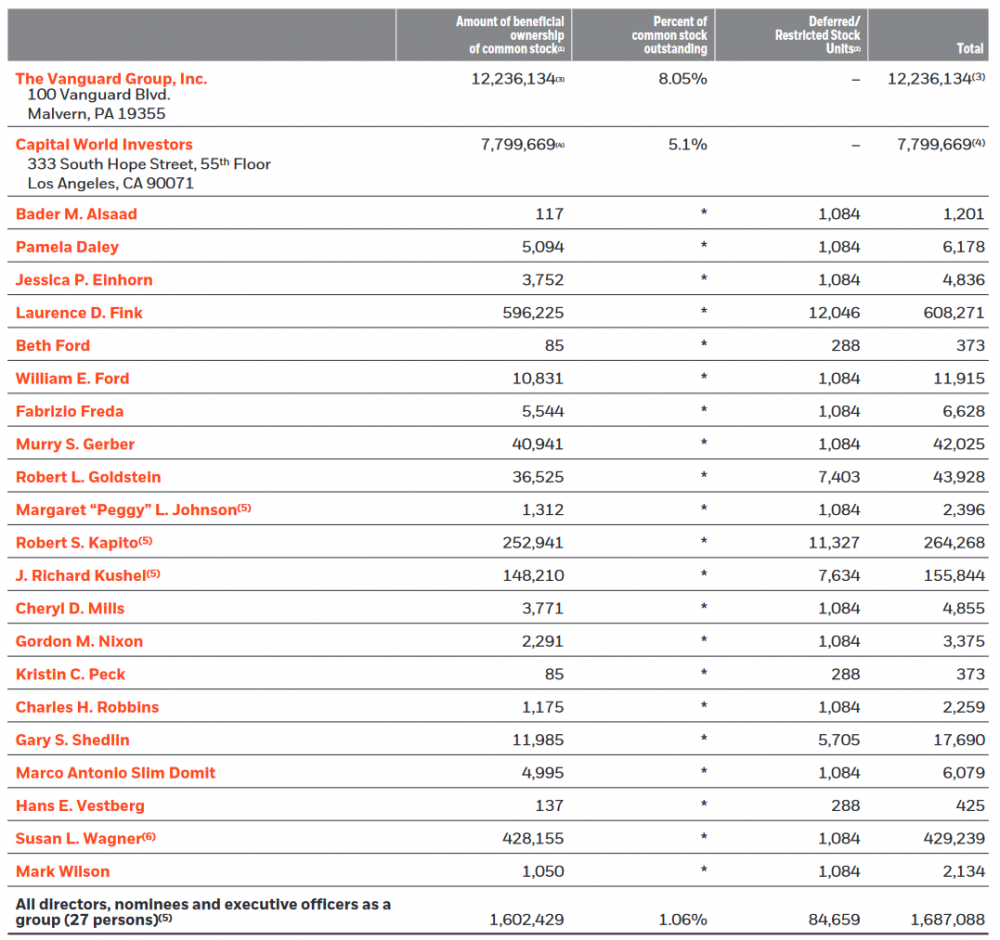Image resolution: width=1000 pixels, height=940 pixels.
Task: Click Amount of beneficial ownership header
Action: (510, 35)
